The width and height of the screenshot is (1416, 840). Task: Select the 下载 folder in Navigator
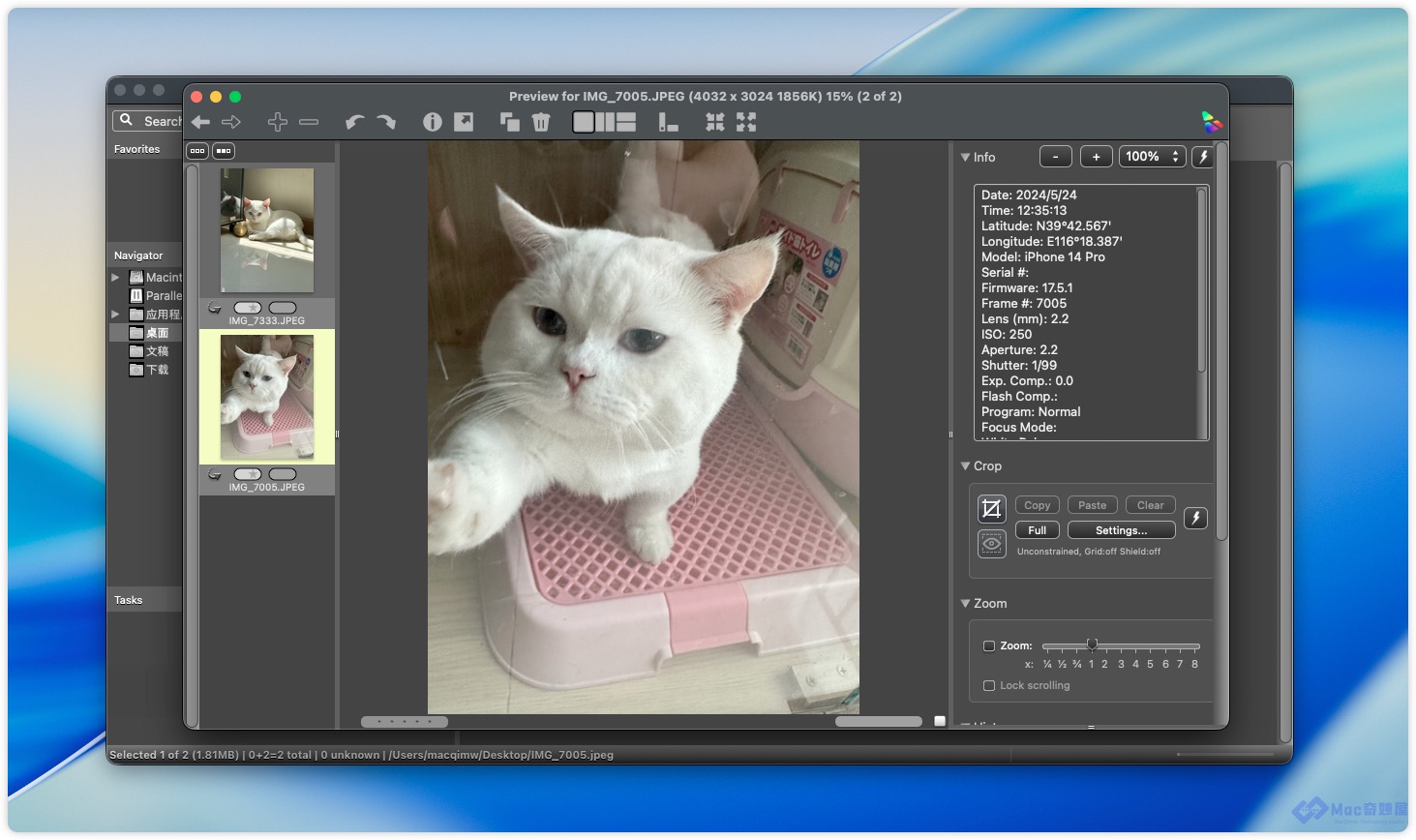[x=157, y=370]
